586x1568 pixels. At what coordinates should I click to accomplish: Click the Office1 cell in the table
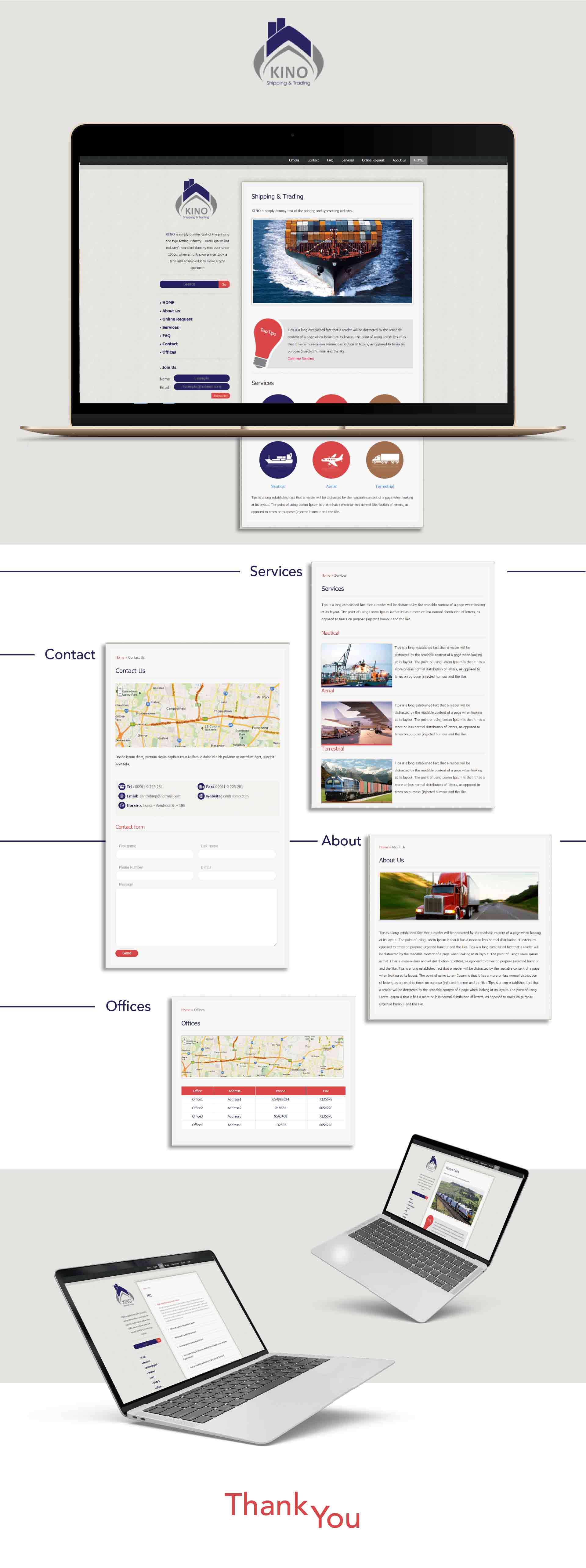click(197, 1099)
